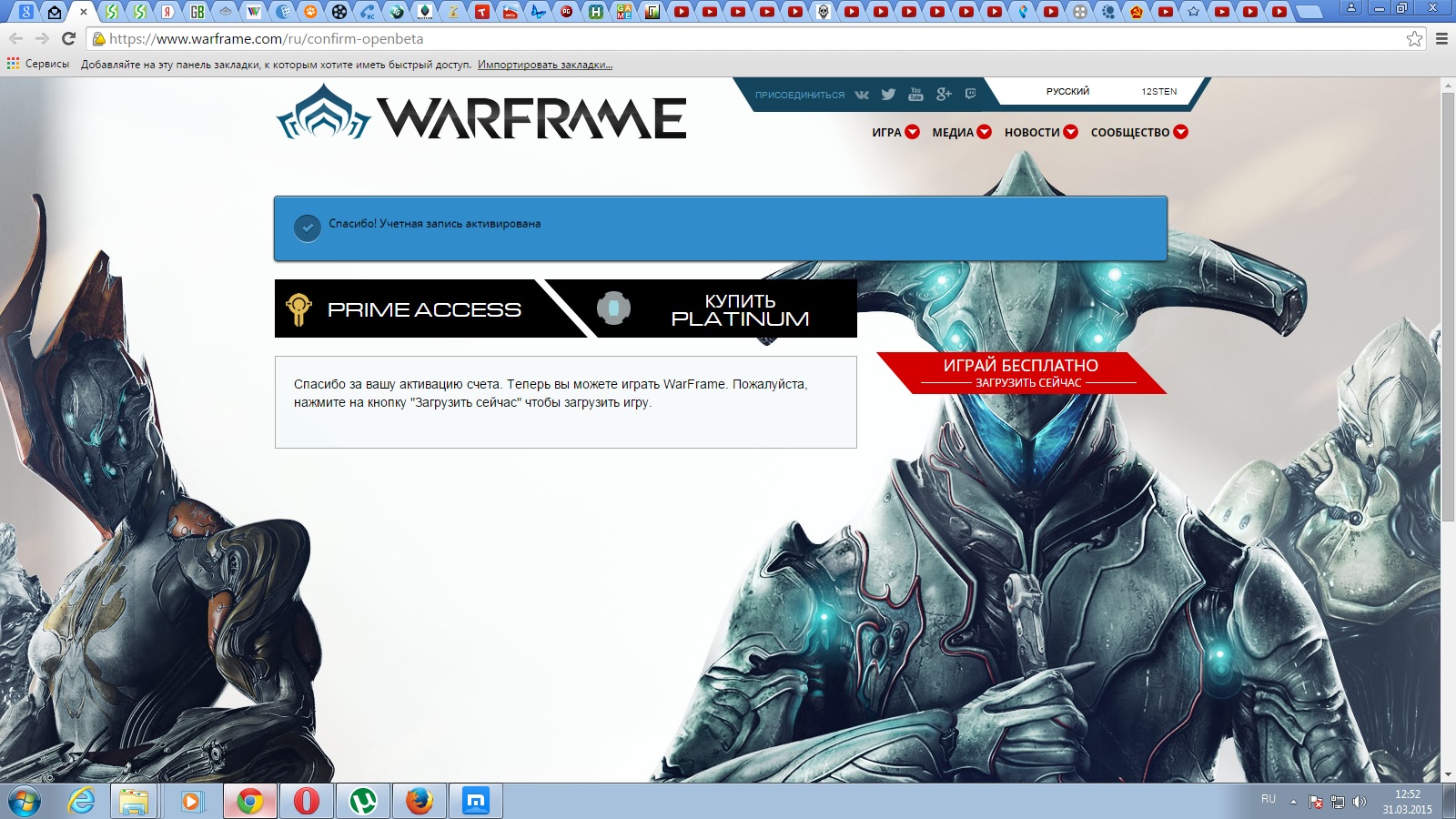This screenshot has width=1456, height=819.
Task: Switch to the Soviet hammer and sickle tab
Action: point(1137,12)
